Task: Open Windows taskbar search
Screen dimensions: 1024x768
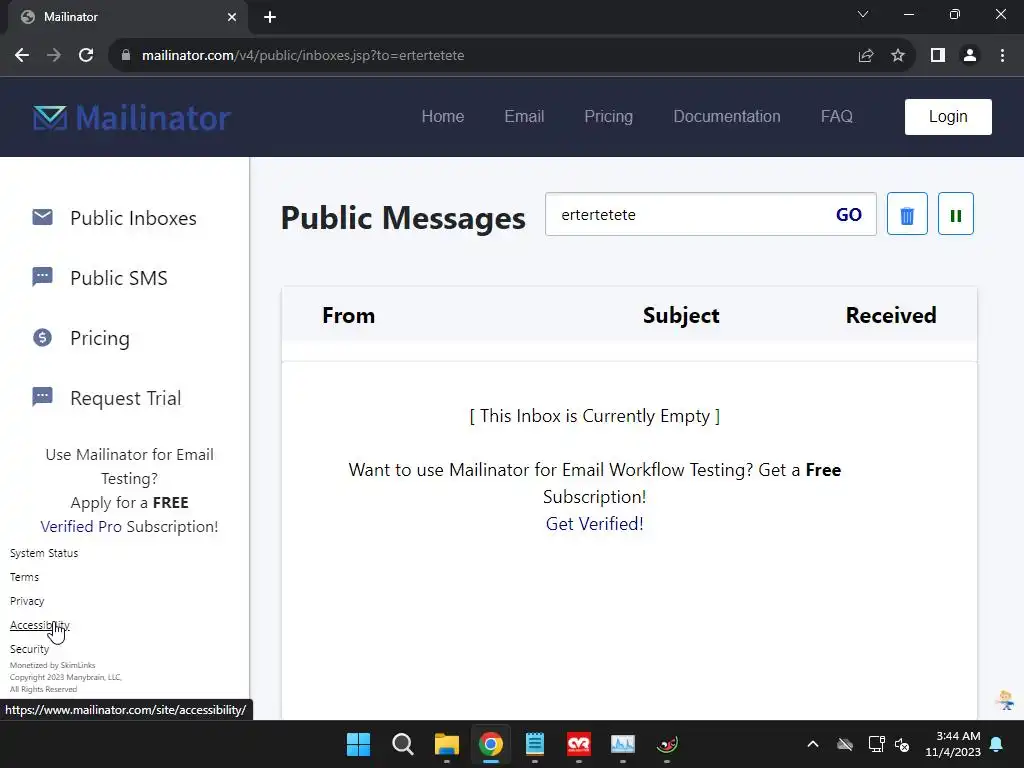Action: 402,744
